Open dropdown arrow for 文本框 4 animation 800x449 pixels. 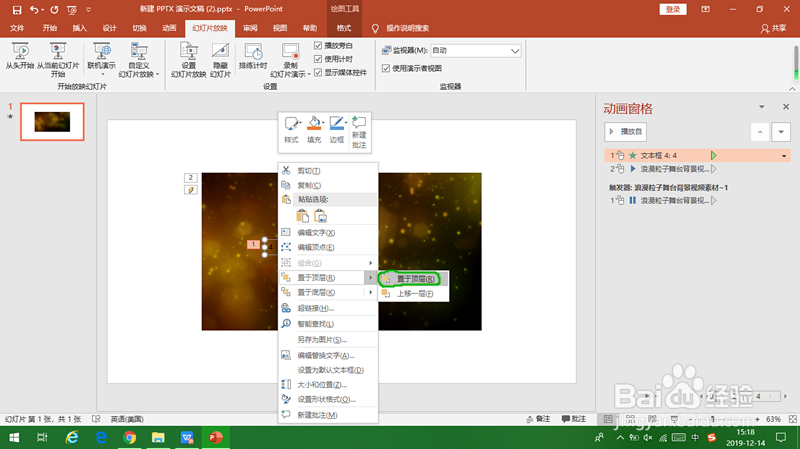pyautogui.click(x=784, y=156)
